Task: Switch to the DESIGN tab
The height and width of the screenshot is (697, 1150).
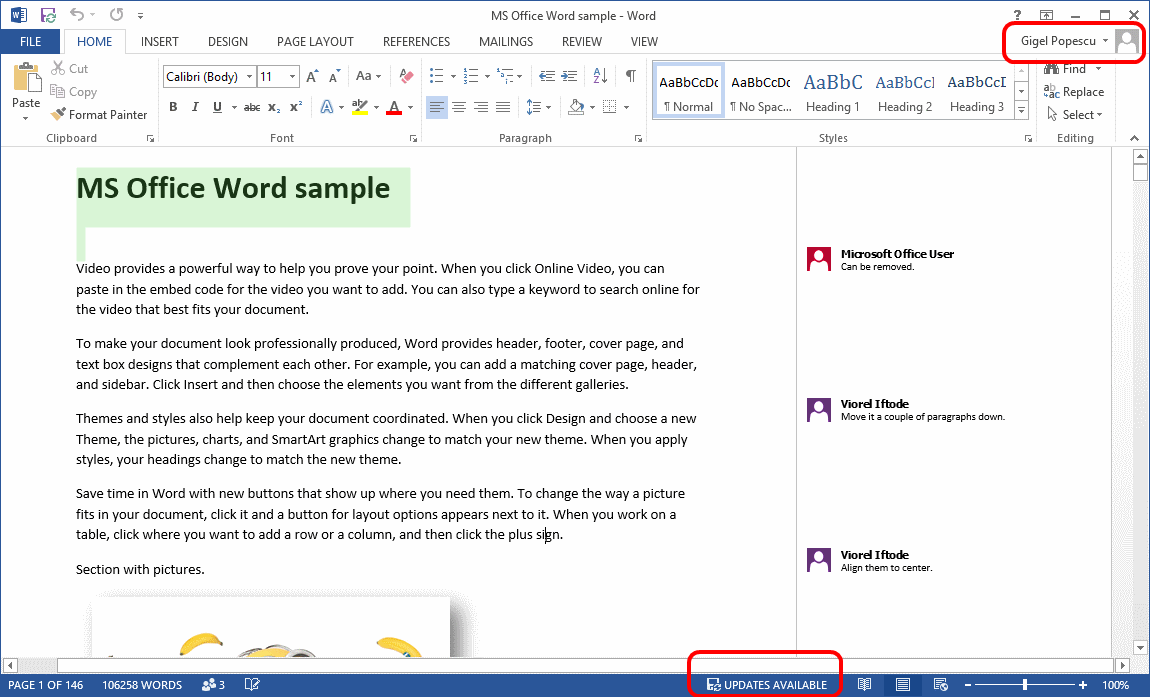Action: click(227, 42)
